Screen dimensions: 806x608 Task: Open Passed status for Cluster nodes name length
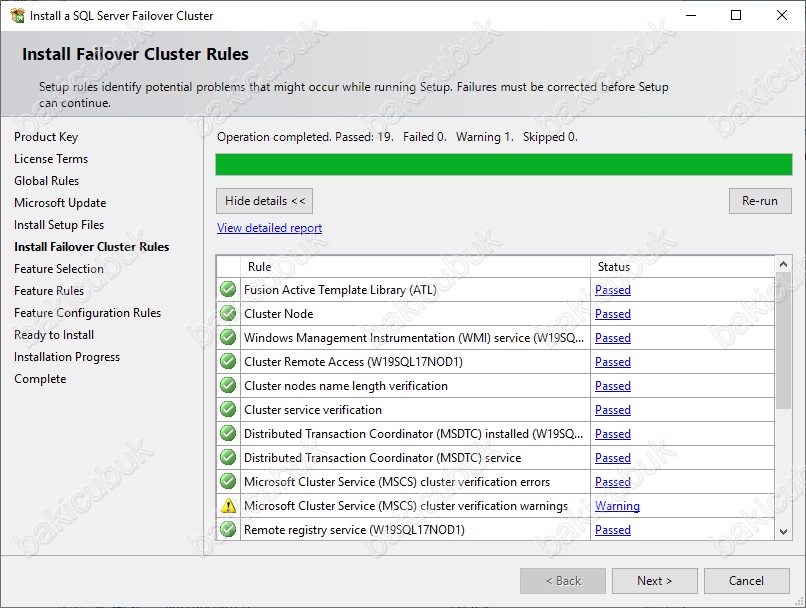[x=613, y=385]
